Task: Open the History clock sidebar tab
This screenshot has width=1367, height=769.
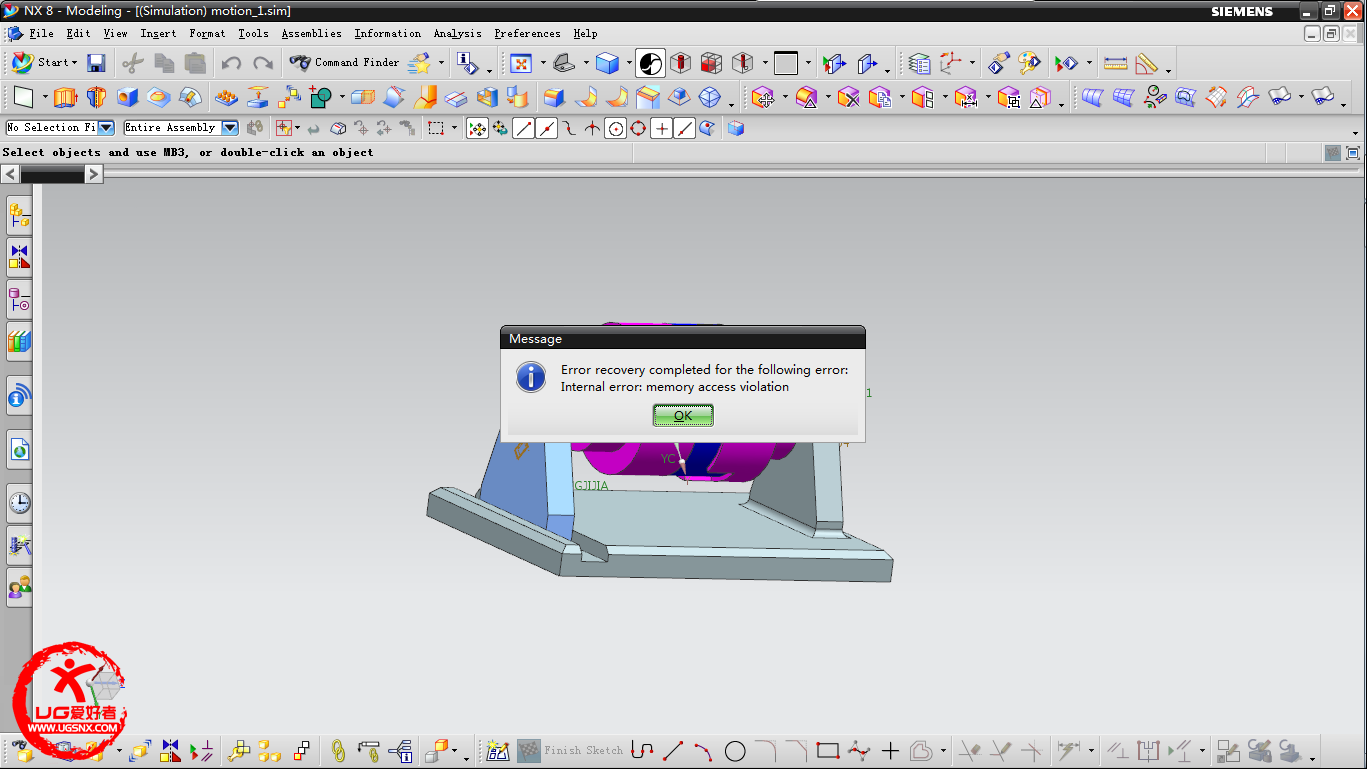Action: [x=19, y=503]
